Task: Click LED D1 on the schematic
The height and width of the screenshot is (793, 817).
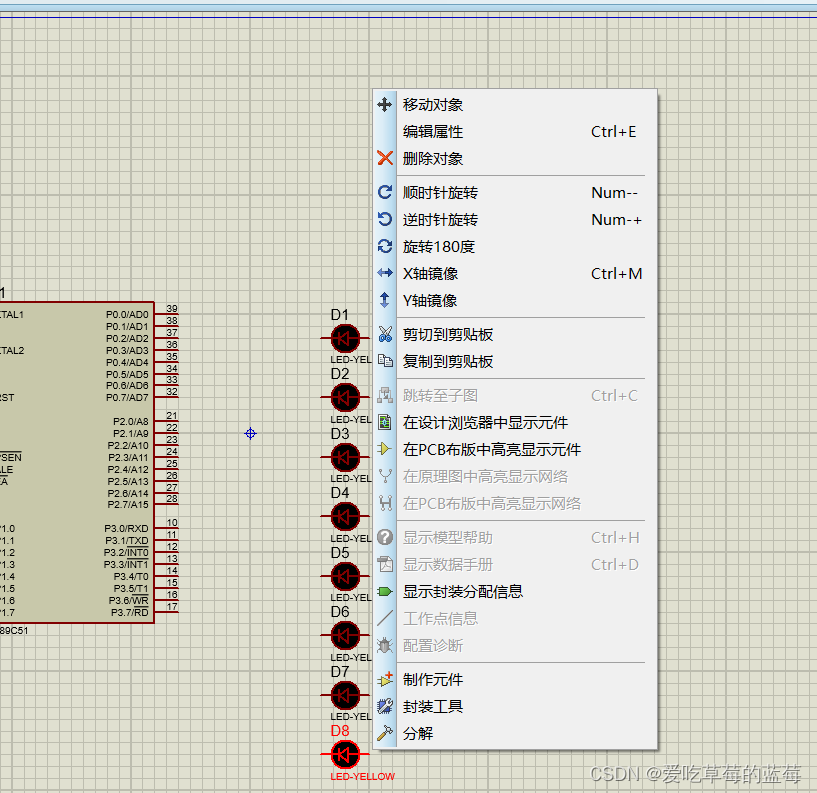Action: 344,338
